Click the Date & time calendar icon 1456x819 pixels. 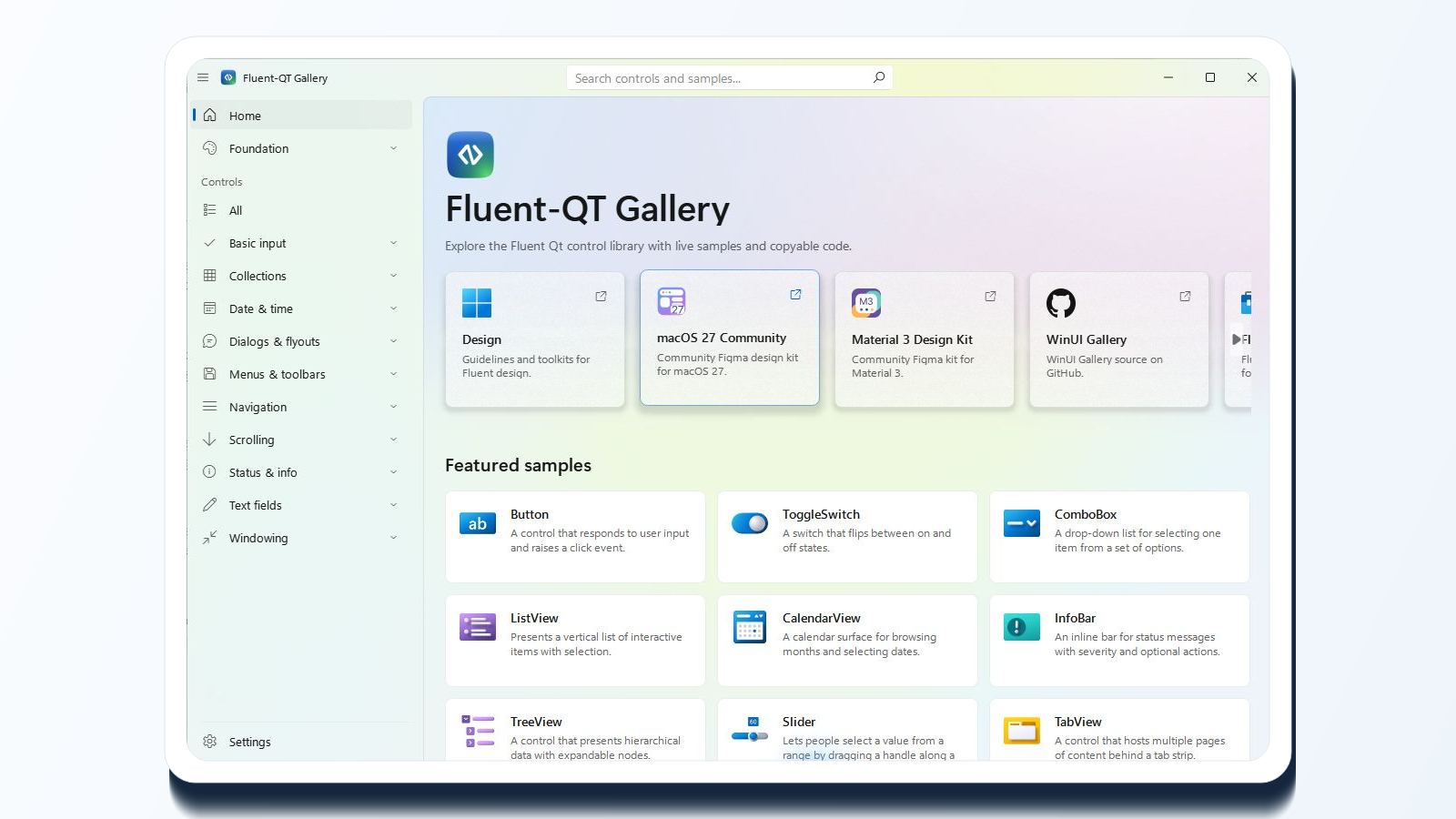[x=210, y=308]
